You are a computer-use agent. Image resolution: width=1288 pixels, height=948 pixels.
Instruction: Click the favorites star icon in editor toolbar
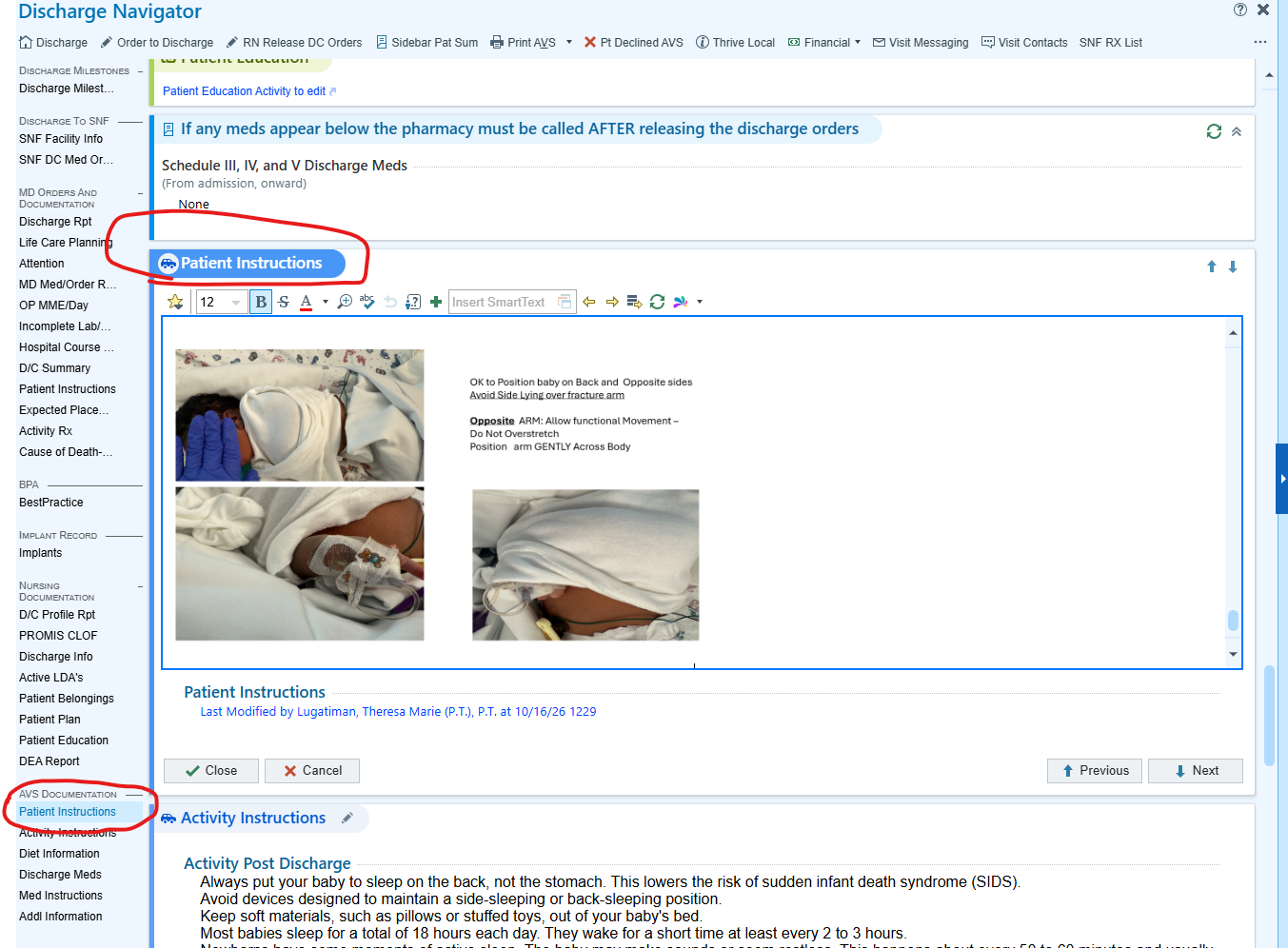click(175, 302)
